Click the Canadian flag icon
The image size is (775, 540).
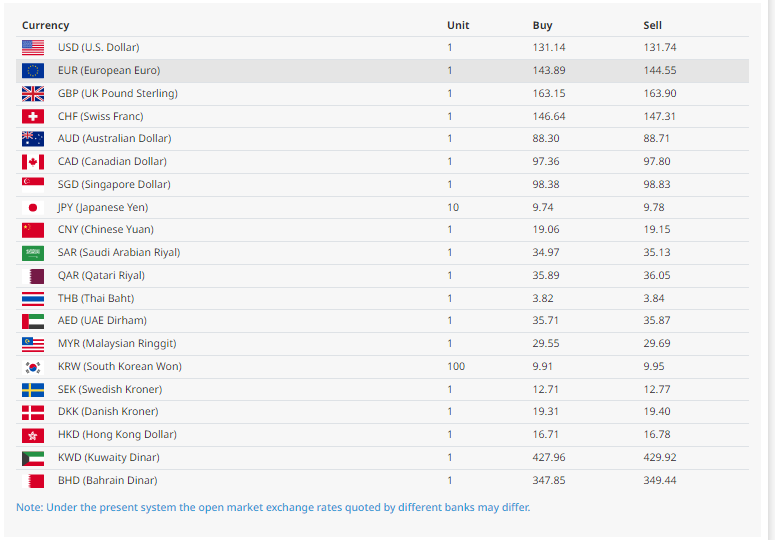click(33, 162)
